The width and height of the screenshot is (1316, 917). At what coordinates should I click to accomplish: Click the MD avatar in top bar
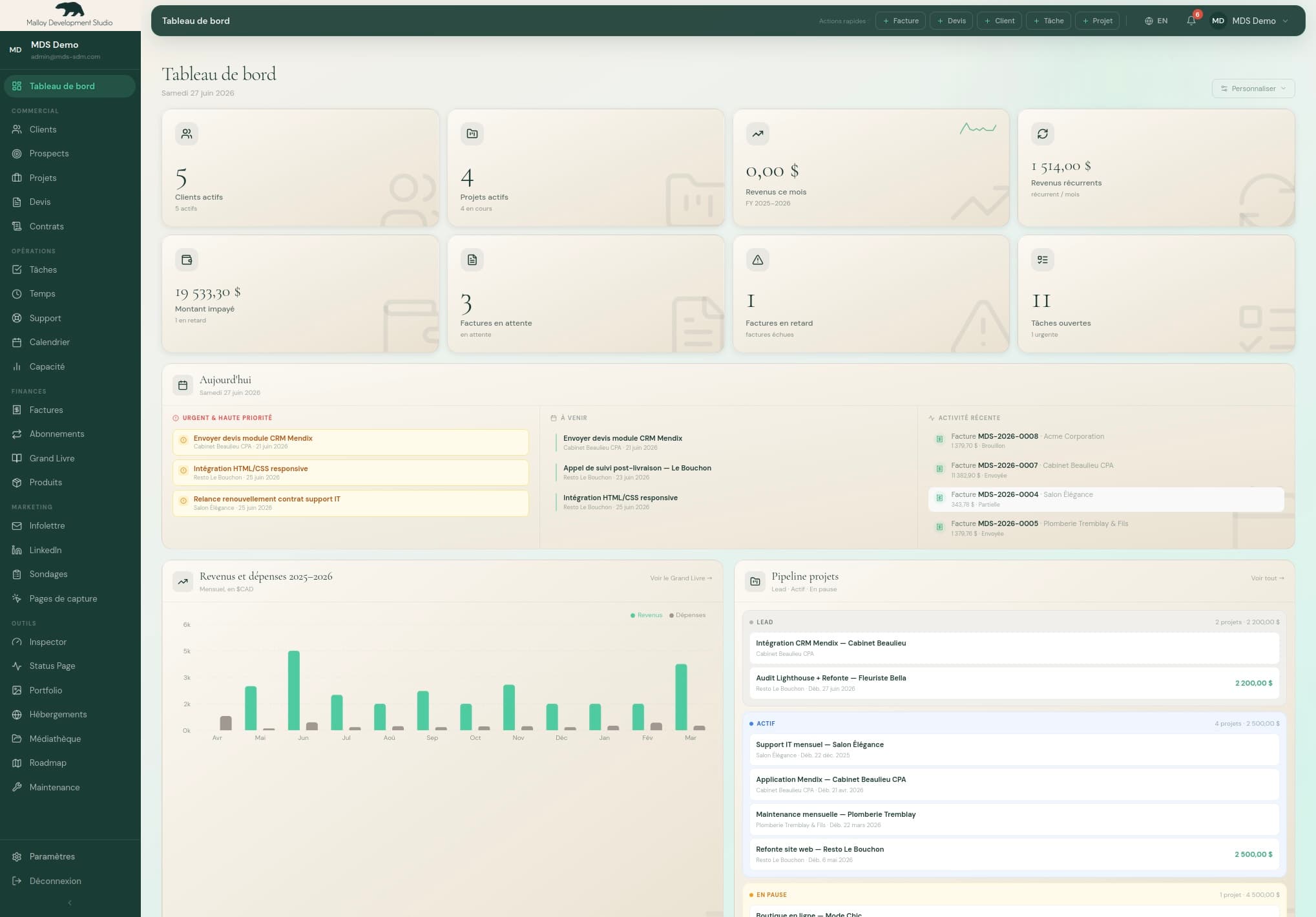(x=1218, y=21)
